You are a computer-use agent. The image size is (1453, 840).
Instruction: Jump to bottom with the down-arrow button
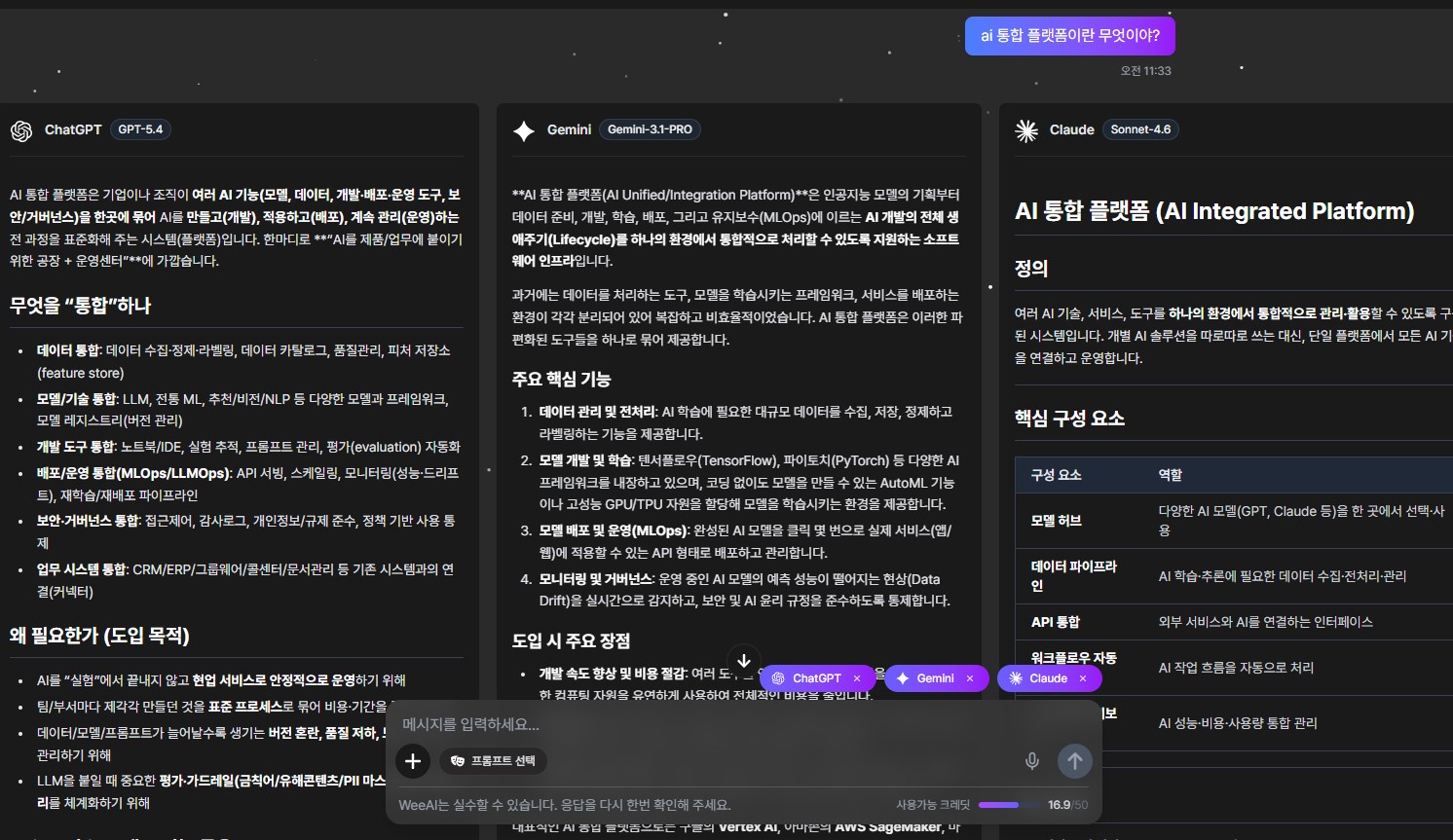pyautogui.click(x=744, y=660)
